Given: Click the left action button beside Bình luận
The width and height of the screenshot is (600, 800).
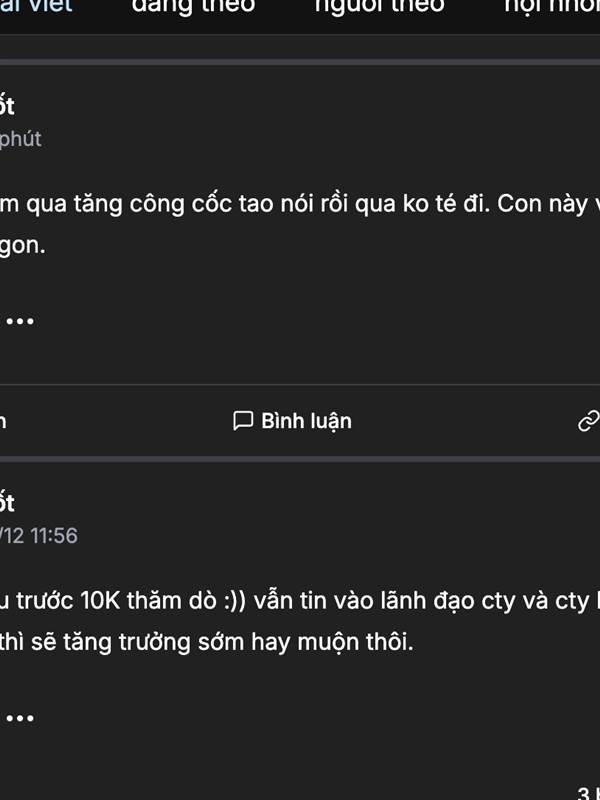Looking at the screenshot, I should point(4,420).
